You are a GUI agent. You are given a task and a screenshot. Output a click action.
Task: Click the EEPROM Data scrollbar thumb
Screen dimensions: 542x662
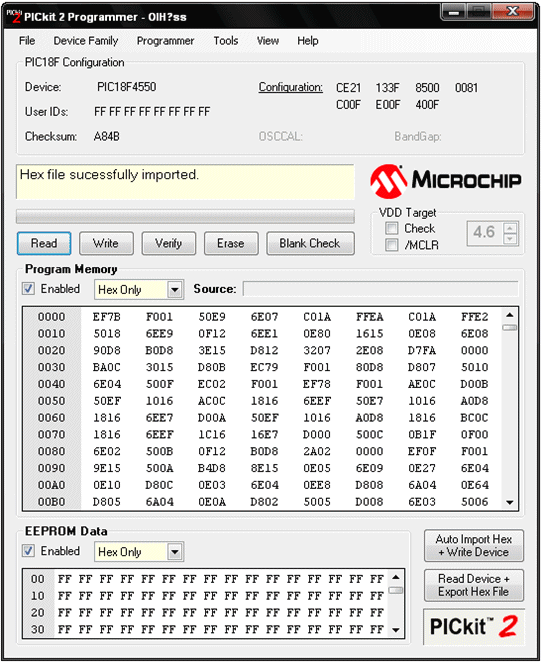click(x=396, y=590)
